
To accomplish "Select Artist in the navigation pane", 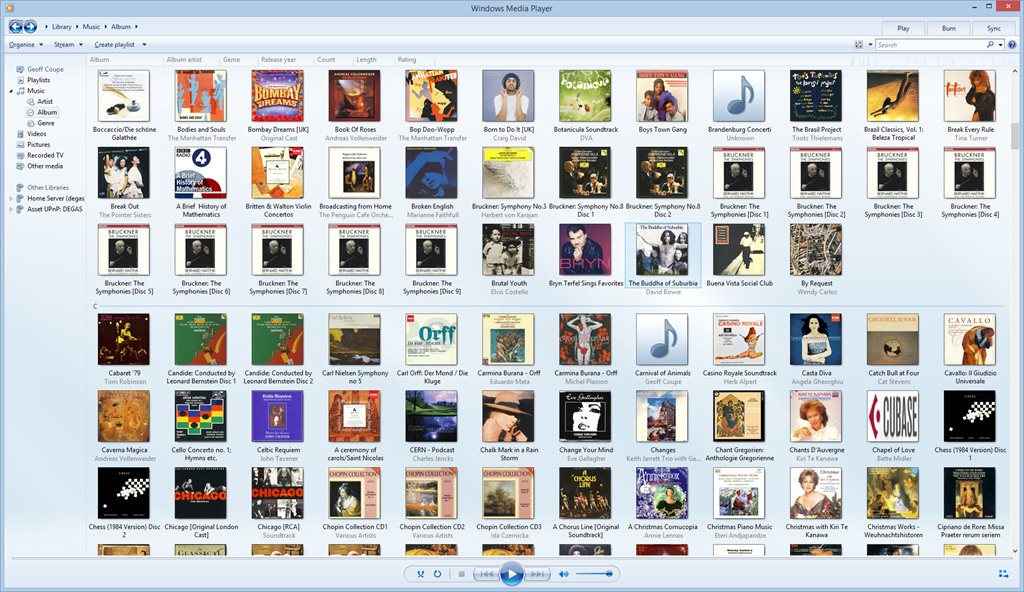I will coord(46,102).
